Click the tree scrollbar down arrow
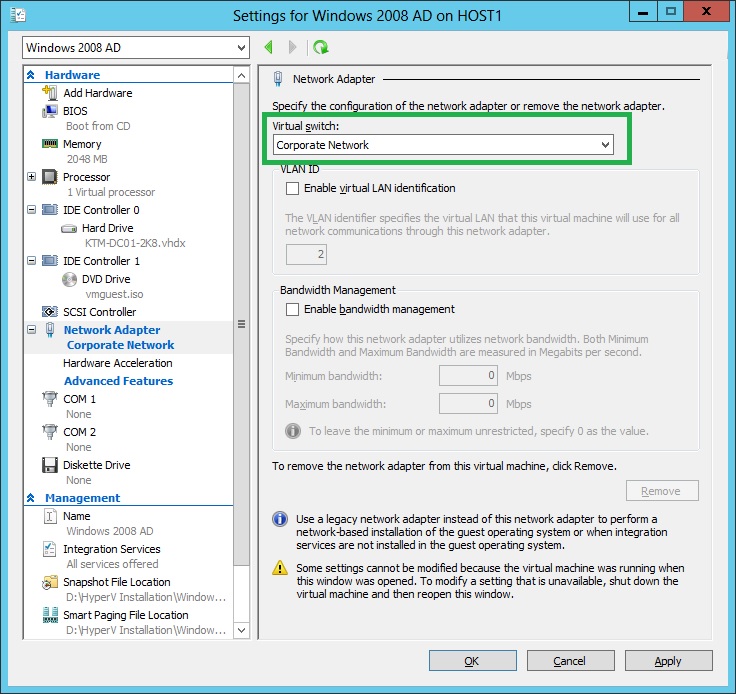The height and width of the screenshot is (694, 736). tap(241, 630)
